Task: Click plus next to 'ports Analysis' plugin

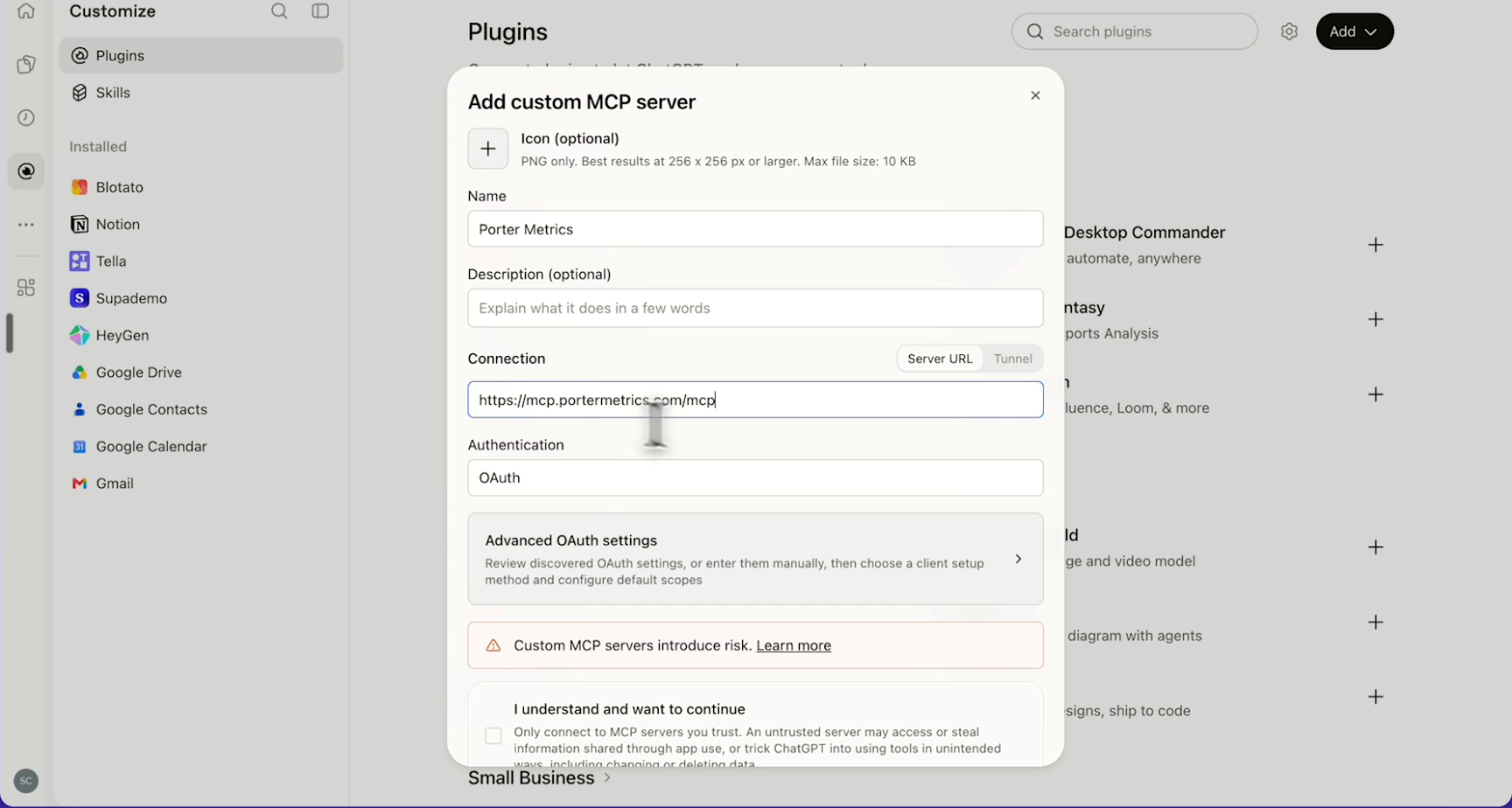Action: 1375,319
